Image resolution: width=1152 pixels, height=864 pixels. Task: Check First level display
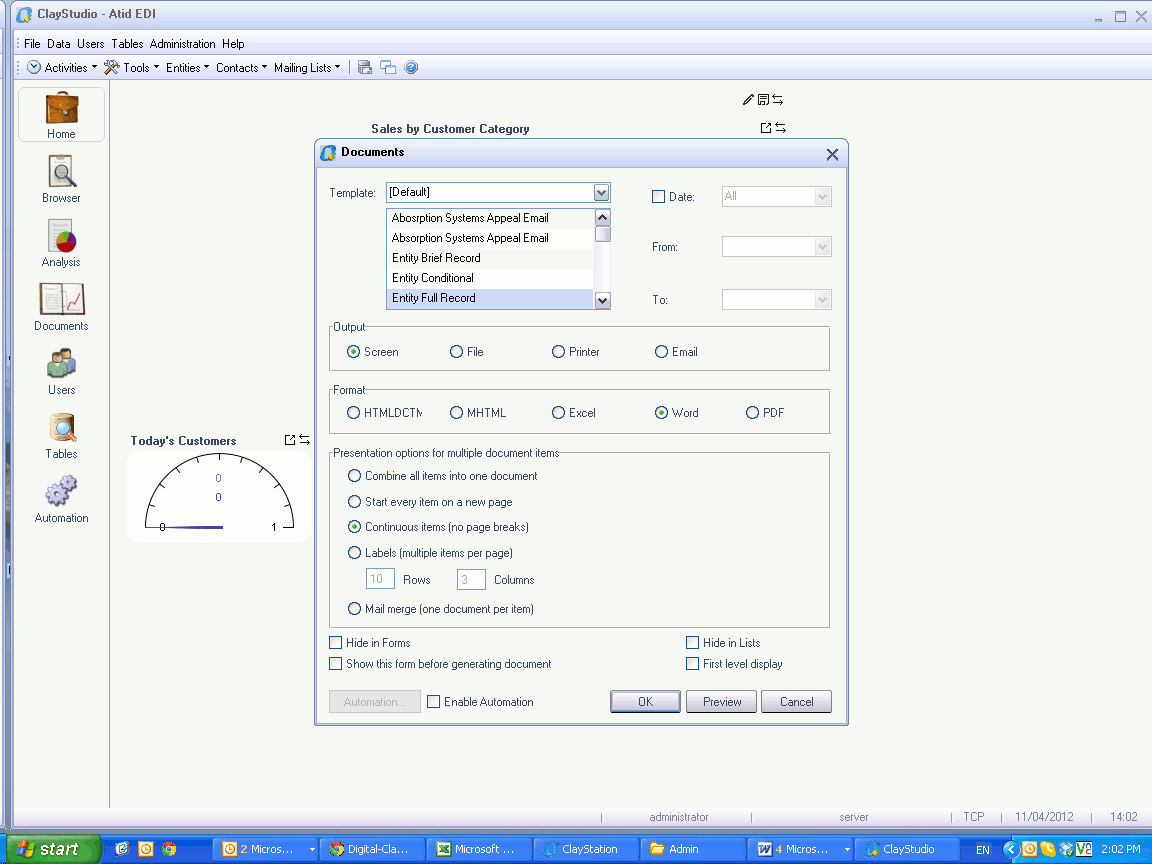(692, 663)
